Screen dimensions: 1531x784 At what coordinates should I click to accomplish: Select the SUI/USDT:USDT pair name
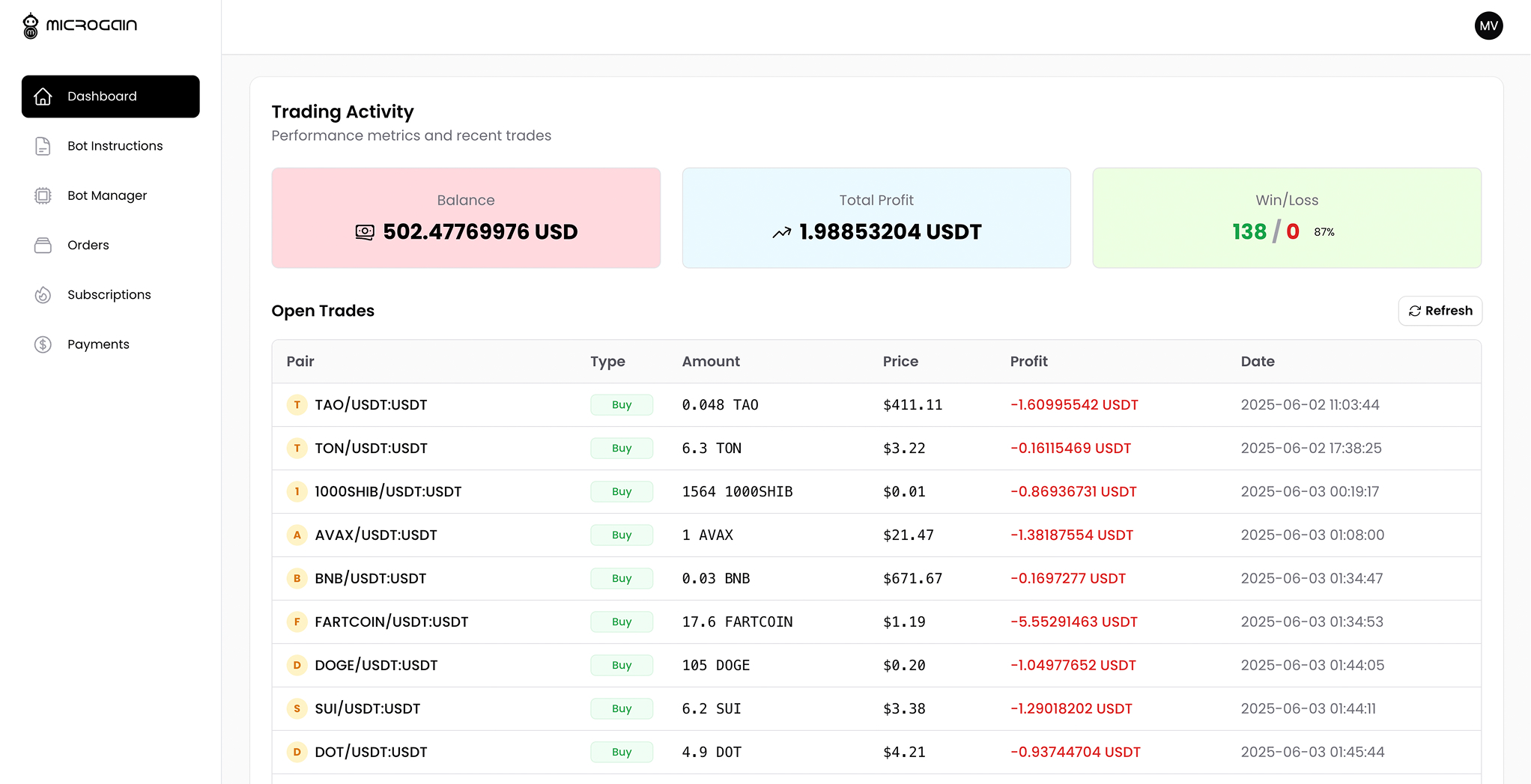pos(367,709)
